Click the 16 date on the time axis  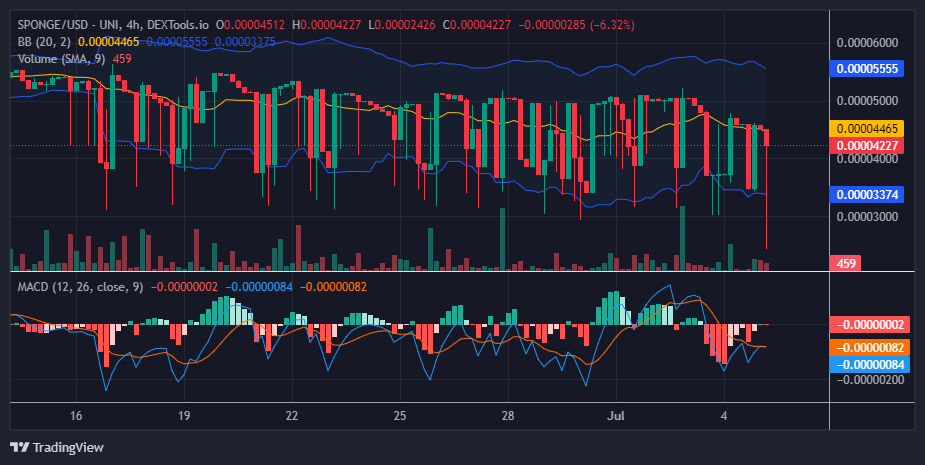point(76,415)
